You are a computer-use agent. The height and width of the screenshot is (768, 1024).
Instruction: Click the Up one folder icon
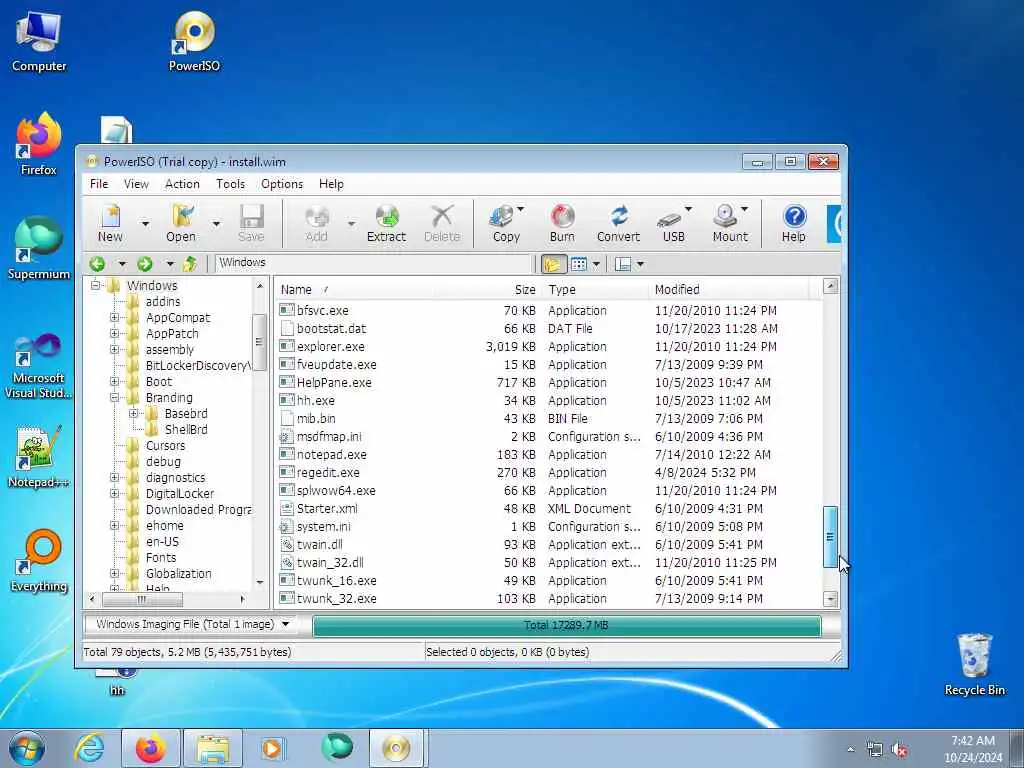[x=190, y=264]
